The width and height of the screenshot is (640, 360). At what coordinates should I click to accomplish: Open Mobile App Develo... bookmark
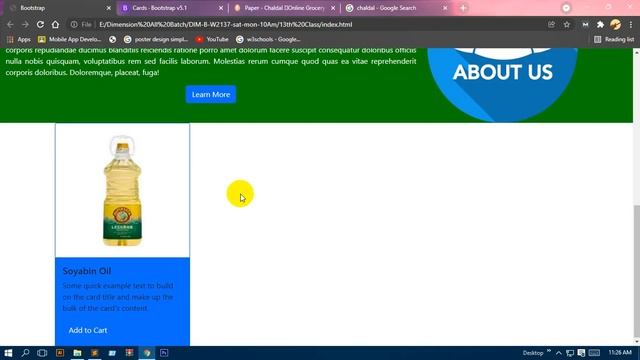(69, 39)
